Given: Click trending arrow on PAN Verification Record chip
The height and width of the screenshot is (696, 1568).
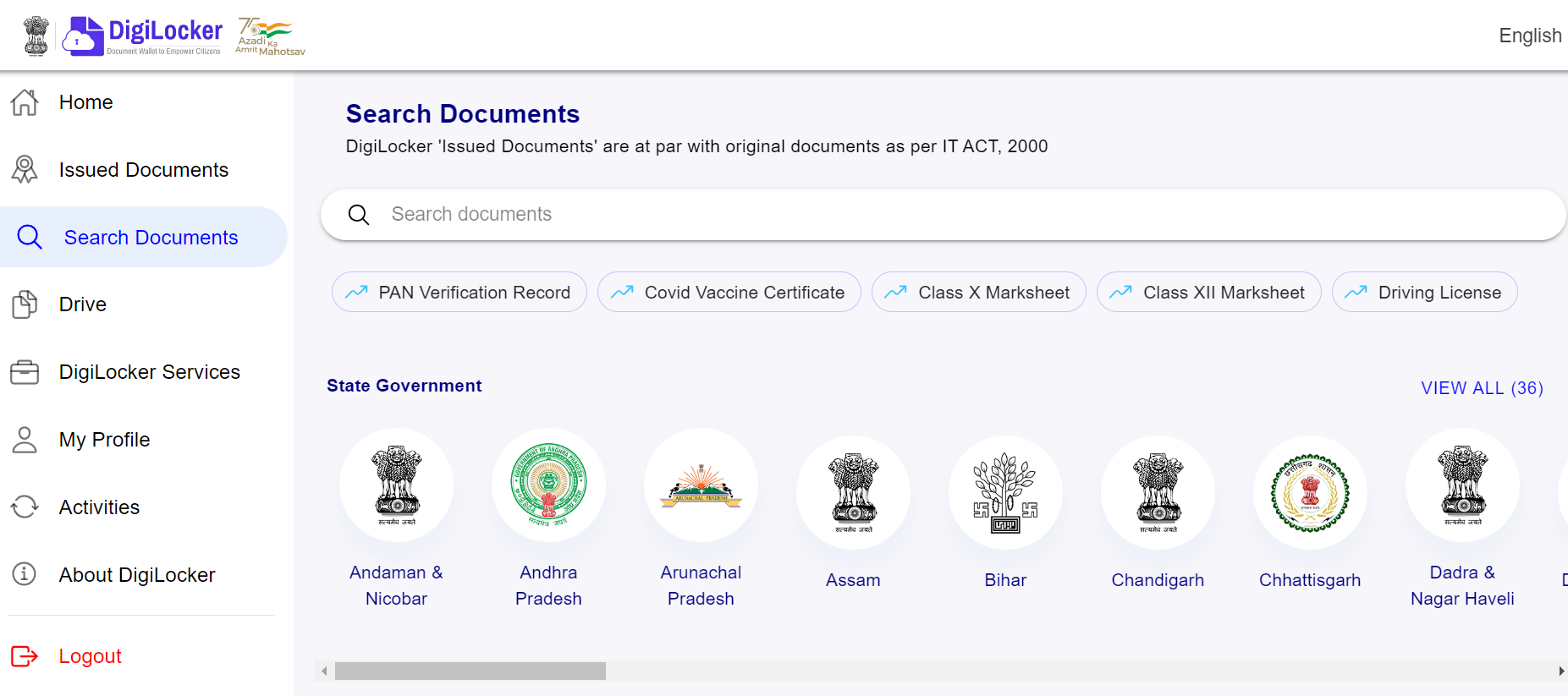Looking at the screenshot, I should tap(357, 292).
